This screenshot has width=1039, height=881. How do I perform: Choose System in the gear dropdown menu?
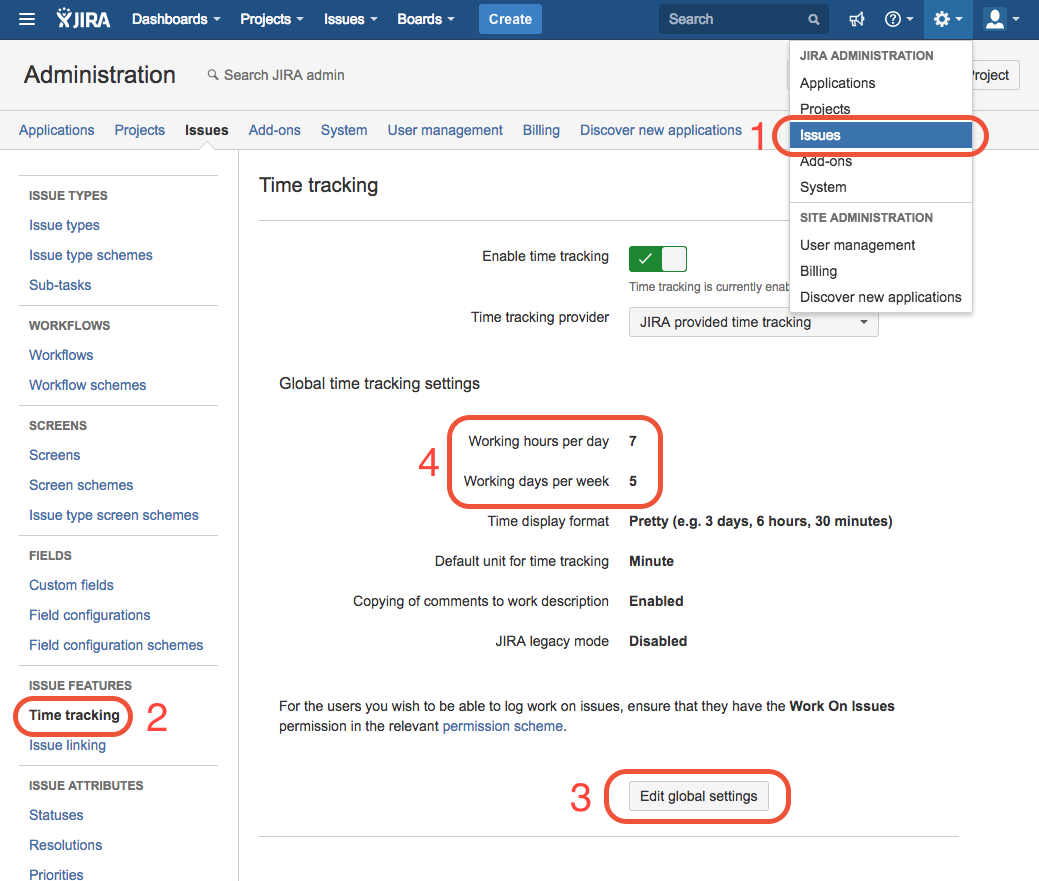point(881,187)
